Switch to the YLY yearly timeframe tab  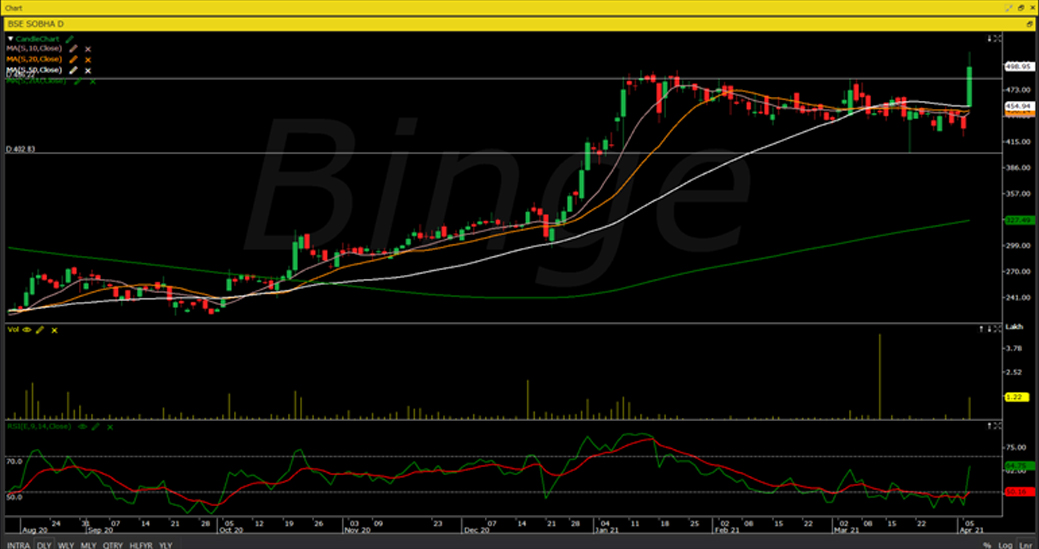[166, 544]
